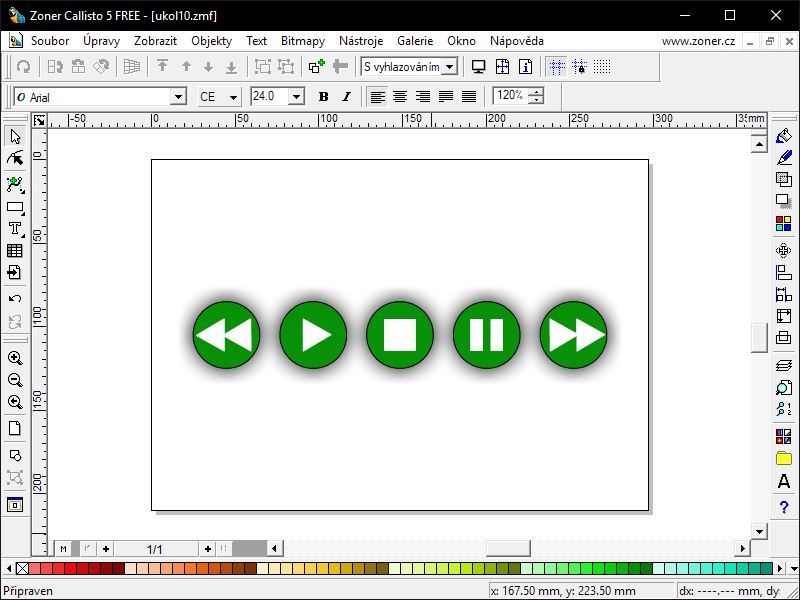Viewport: 800px width, 600px height.
Task: Enable justified text alignment
Action: (446, 96)
